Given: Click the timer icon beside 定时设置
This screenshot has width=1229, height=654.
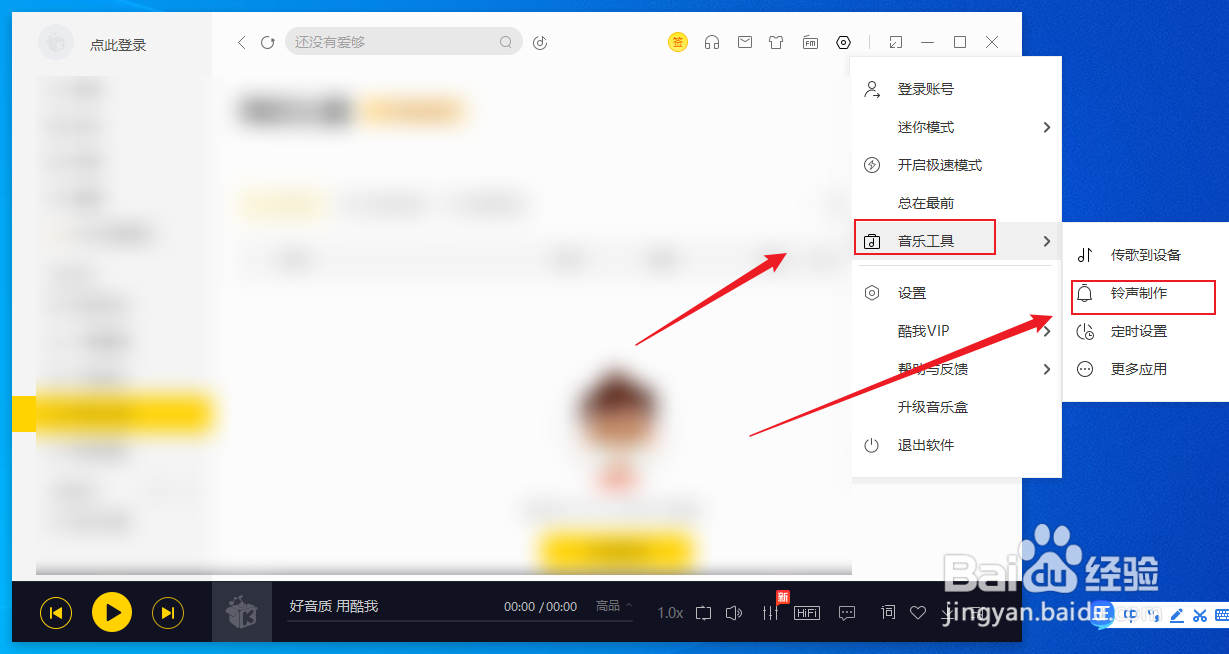Looking at the screenshot, I should coord(1085,331).
